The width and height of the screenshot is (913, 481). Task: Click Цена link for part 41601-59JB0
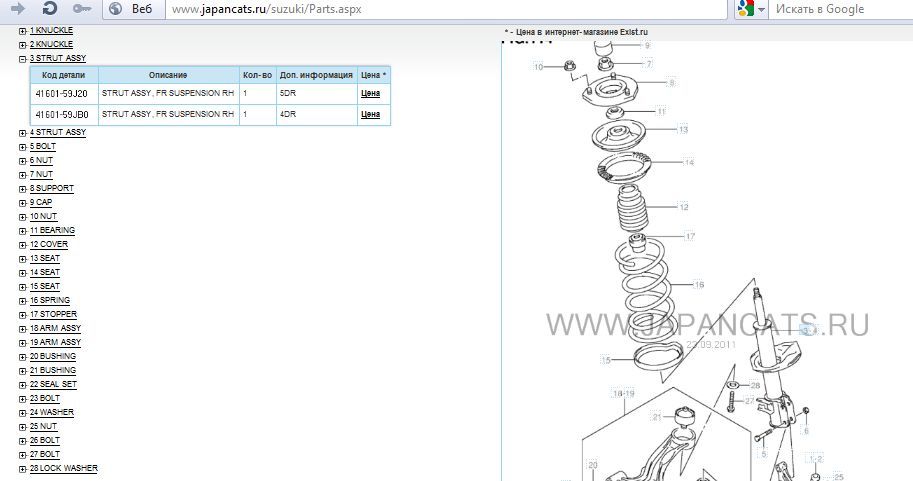click(370, 115)
